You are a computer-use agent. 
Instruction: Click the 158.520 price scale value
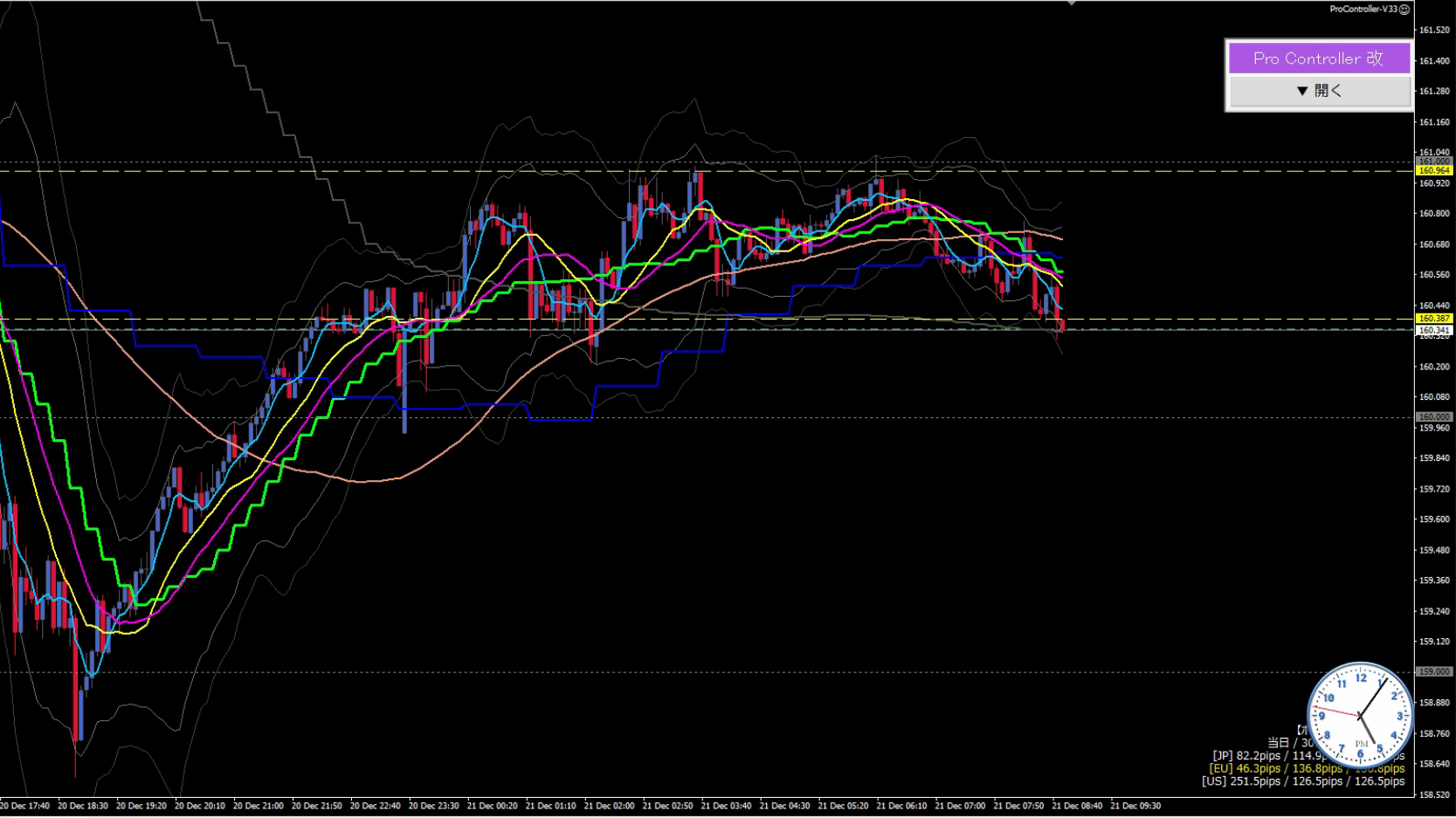pyautogui.click(x=1434, y=795)
